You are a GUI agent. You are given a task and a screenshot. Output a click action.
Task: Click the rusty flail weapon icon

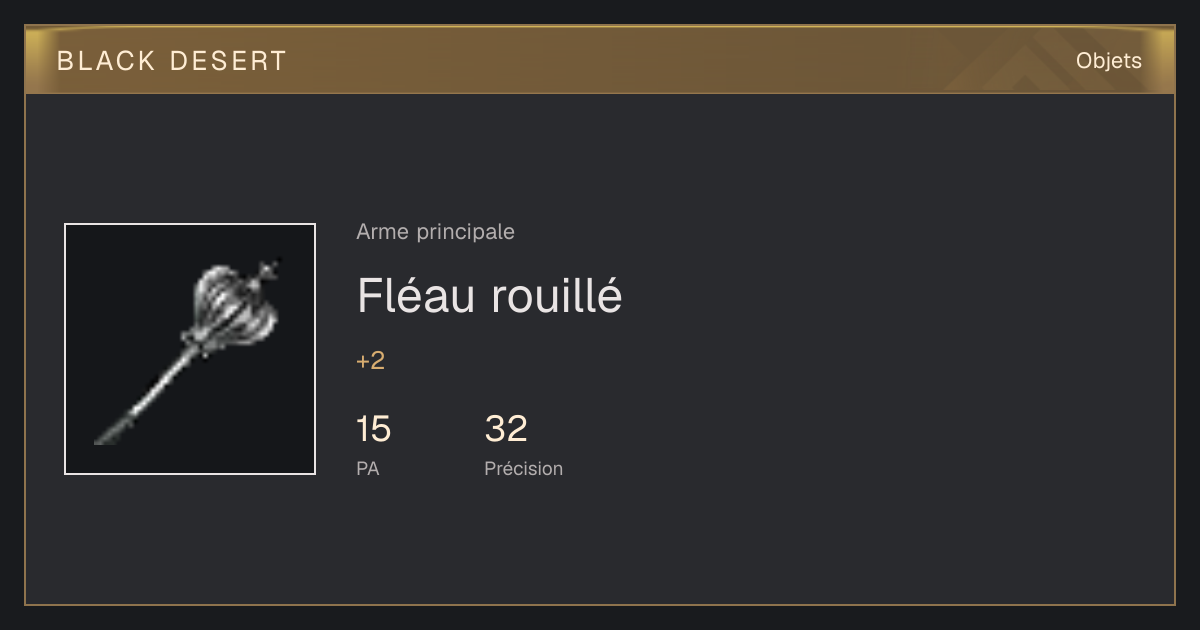click(190, 349)
